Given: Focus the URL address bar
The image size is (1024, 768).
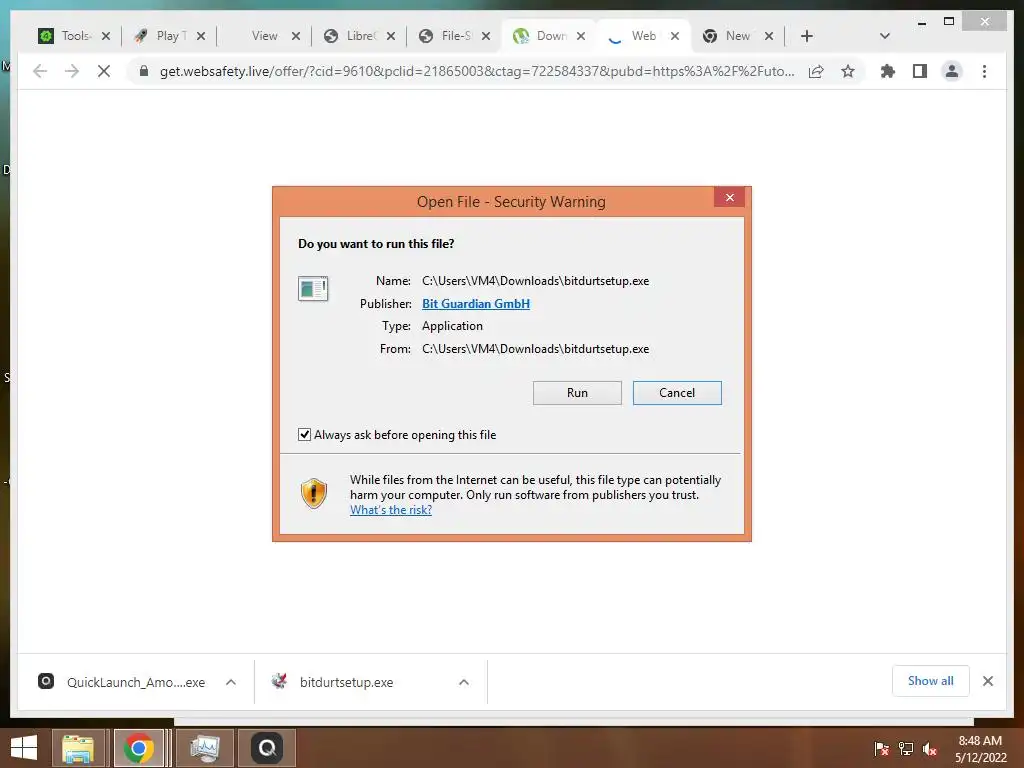Looking at the screenshot, I should coord(477,71).
